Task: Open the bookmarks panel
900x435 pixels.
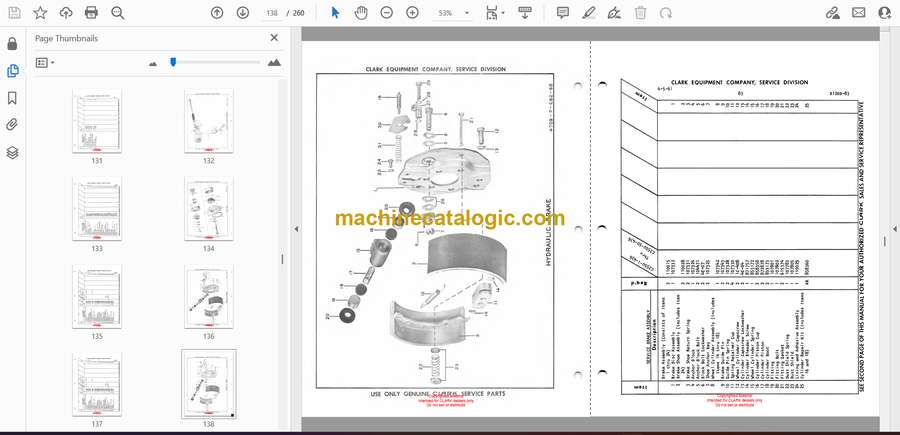Action: click(x=13, y=98)
